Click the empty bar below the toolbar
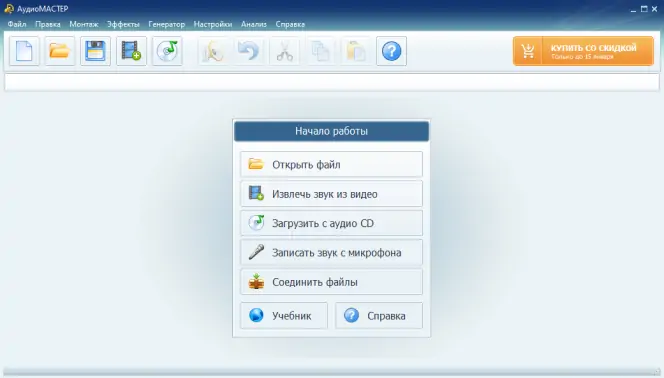This screenshot has height=378, width=664. (332, 82)
